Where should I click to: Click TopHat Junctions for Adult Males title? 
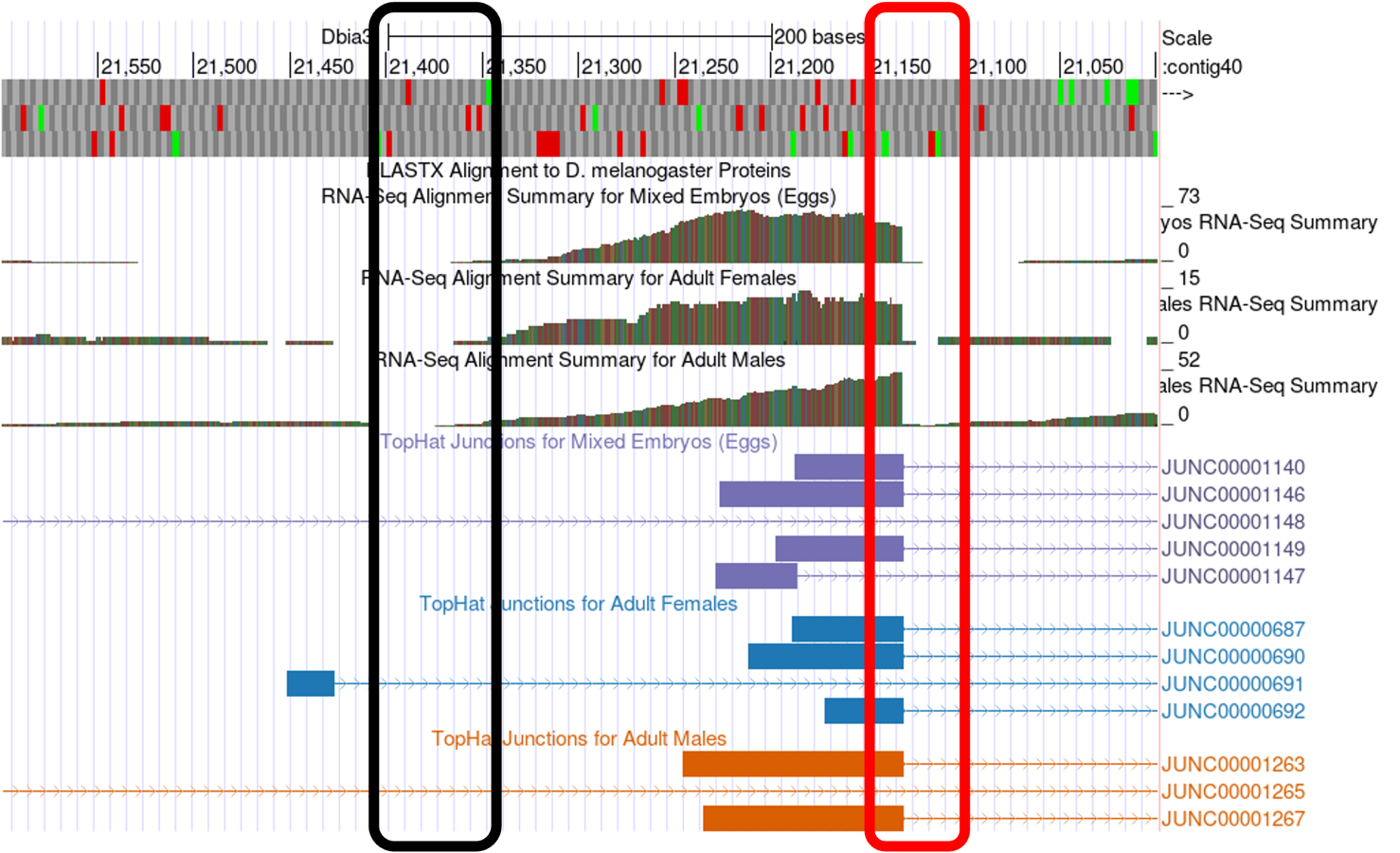pos(579,738)
